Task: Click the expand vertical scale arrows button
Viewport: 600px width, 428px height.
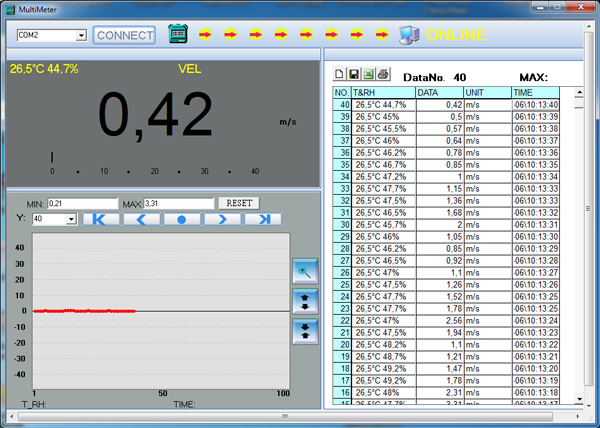Action: tap(304, 299)
